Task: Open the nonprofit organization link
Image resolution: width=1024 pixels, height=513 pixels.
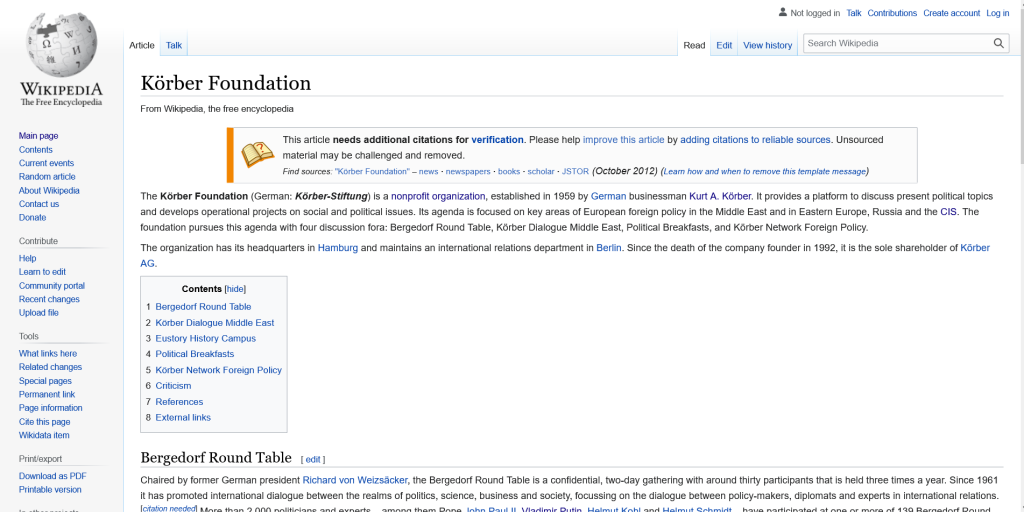Action: click(x=438, y=196)
